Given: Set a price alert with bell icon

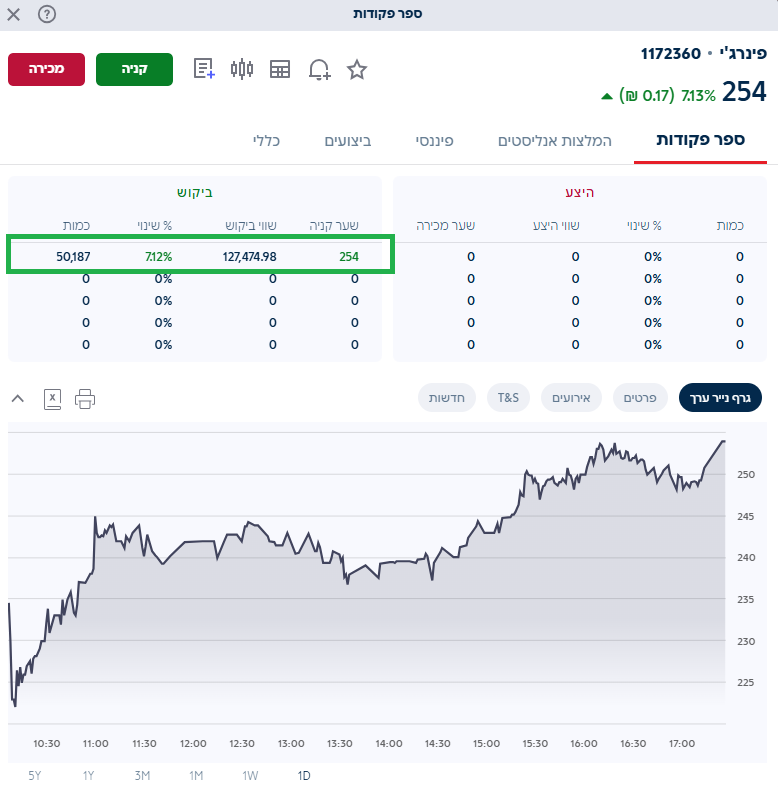Looking at the screenshot, I should [319, 69].
